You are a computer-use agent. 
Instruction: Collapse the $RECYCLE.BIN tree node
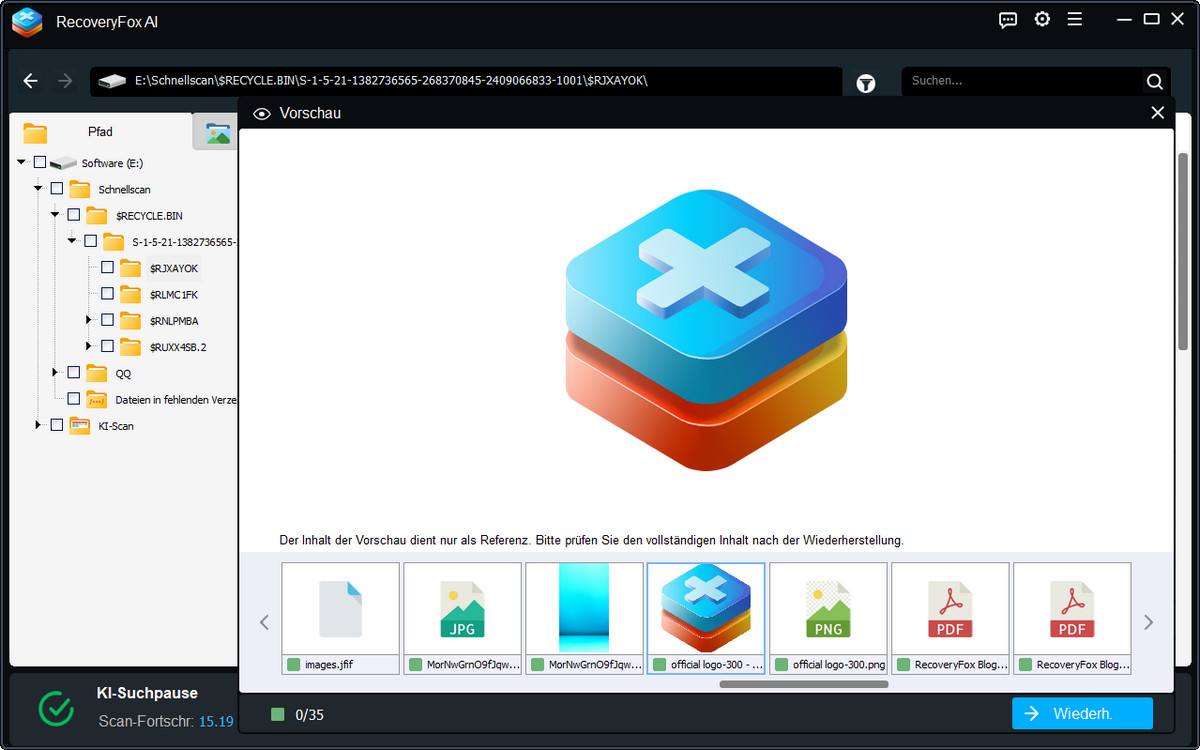[56, 215]
